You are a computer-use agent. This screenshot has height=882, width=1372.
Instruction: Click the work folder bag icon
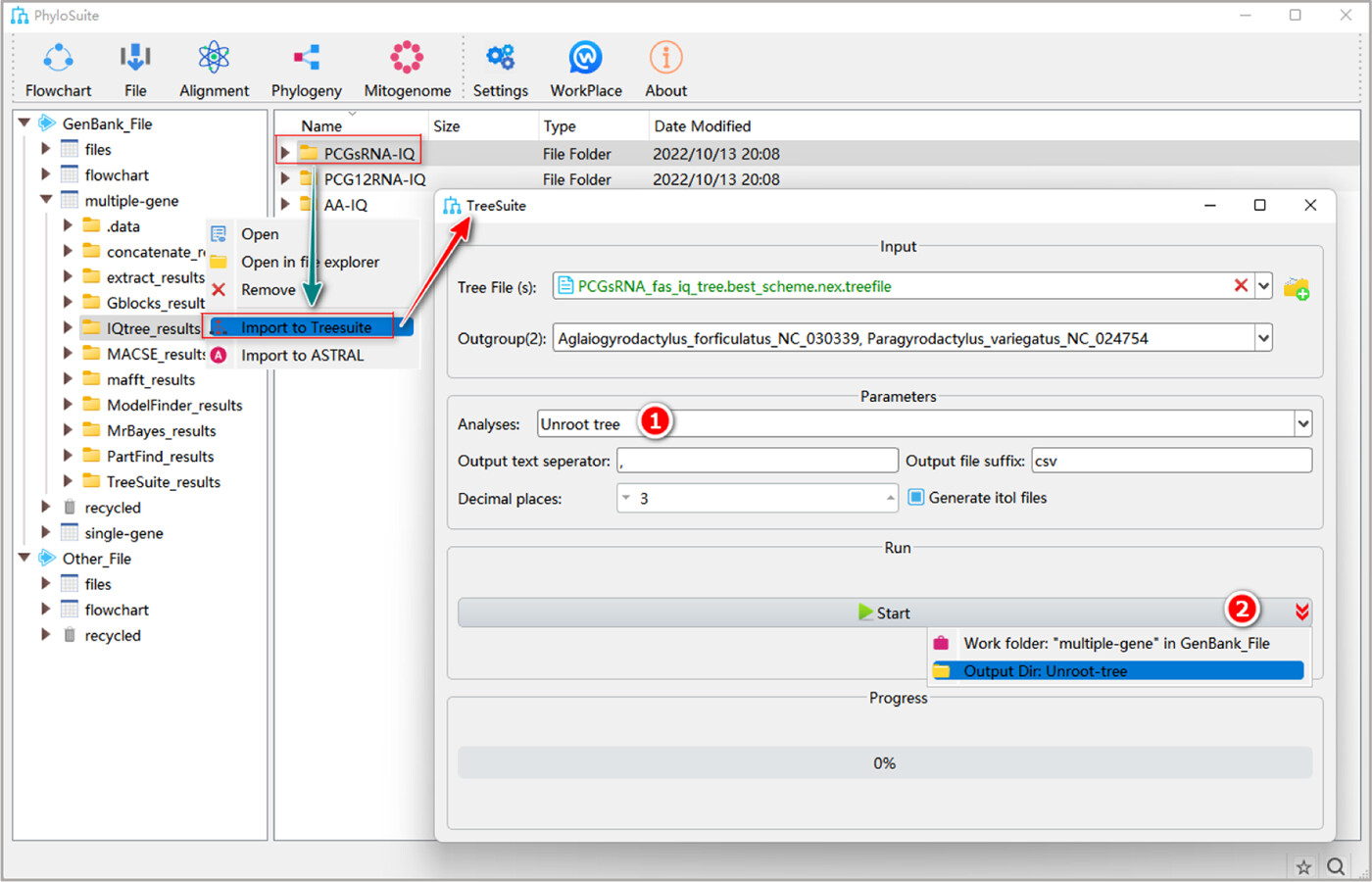click(941, 643)
